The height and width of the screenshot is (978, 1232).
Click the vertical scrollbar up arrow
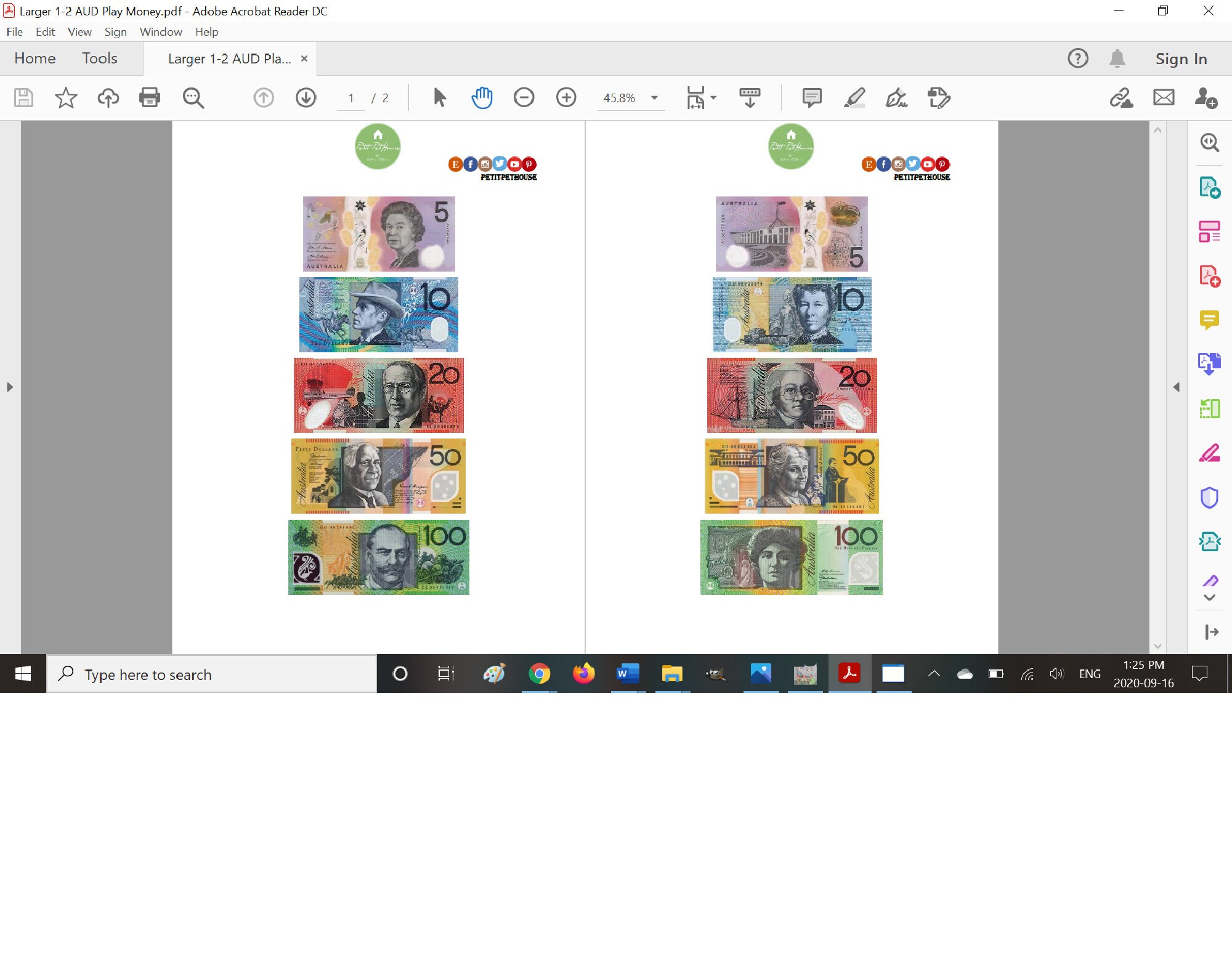pos(1157,130)
